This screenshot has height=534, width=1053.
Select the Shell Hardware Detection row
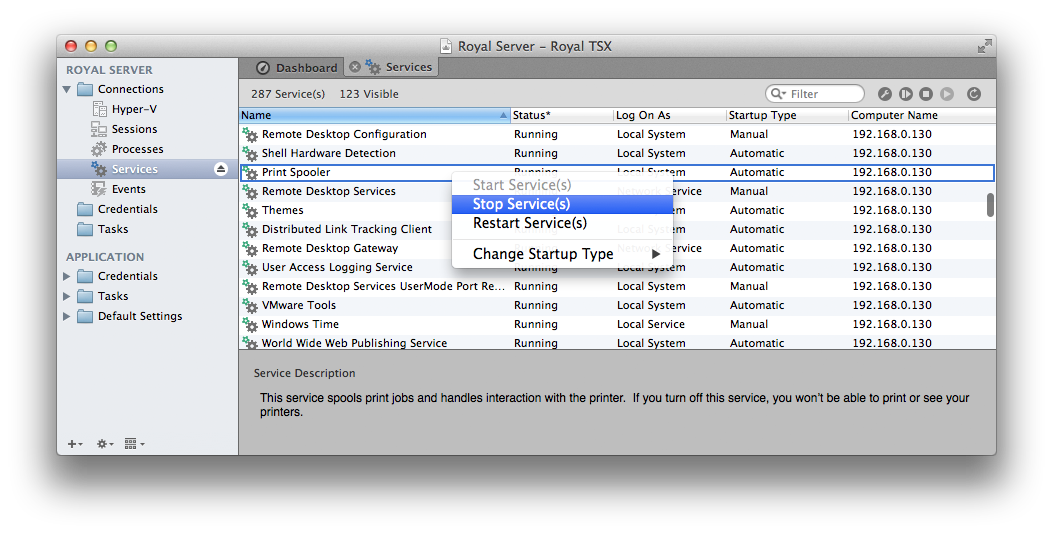pyautogui.click(x=617, y=153)
